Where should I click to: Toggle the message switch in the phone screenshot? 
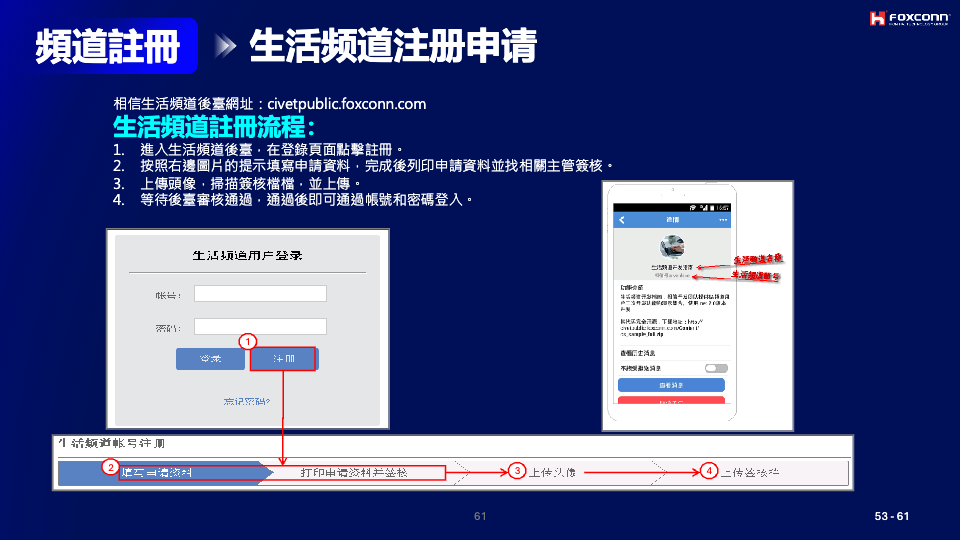click(716, 368)
